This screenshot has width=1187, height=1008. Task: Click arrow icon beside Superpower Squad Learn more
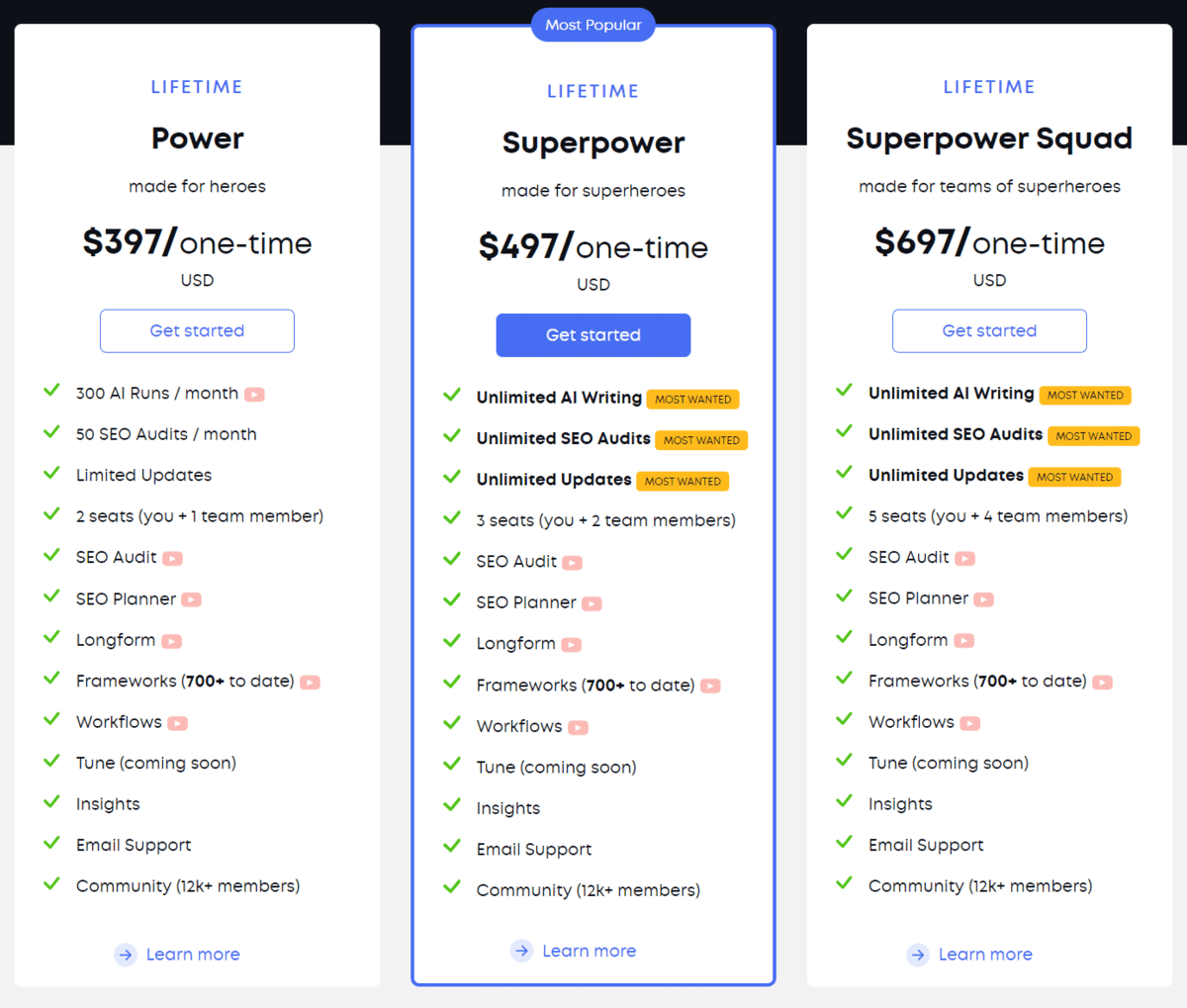pos(918,955)
